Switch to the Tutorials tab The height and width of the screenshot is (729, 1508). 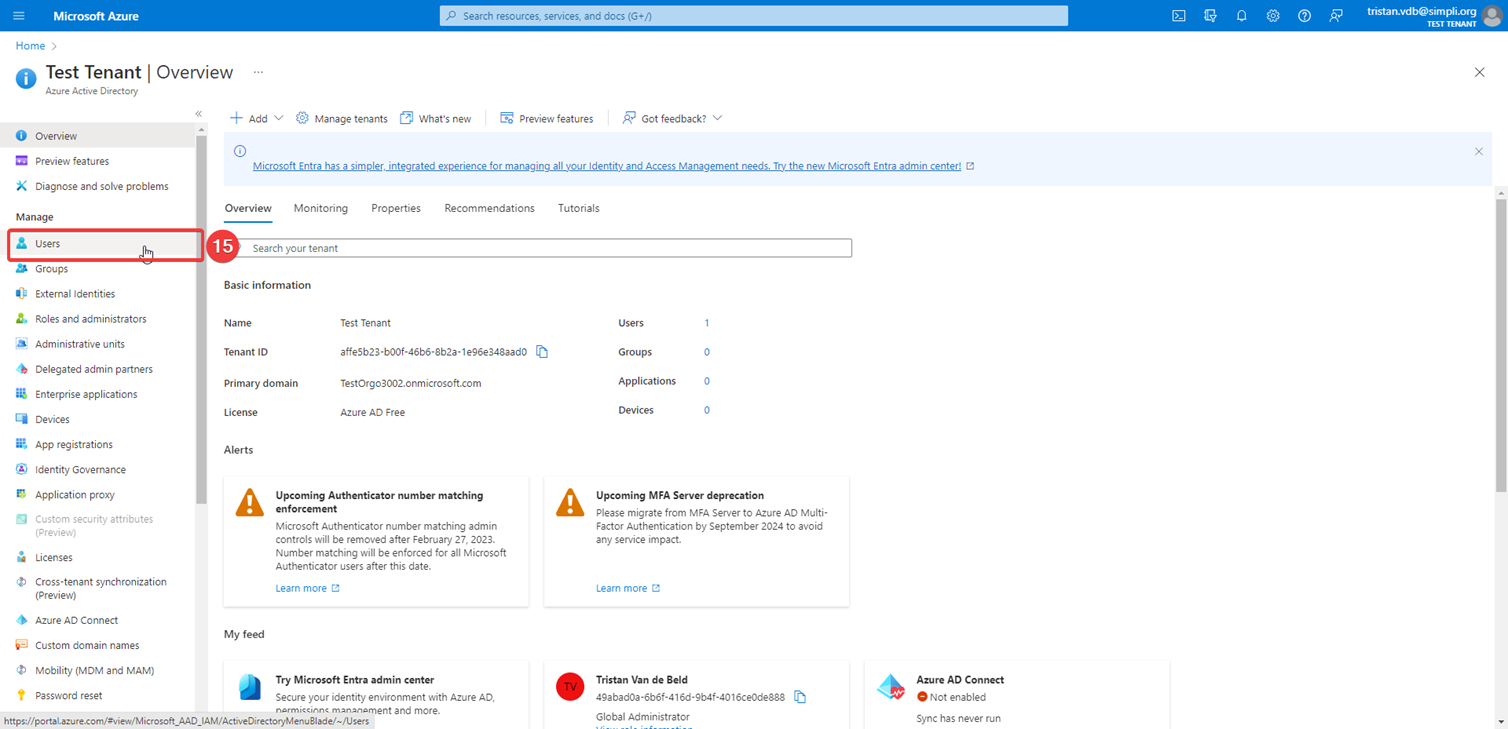579,208
